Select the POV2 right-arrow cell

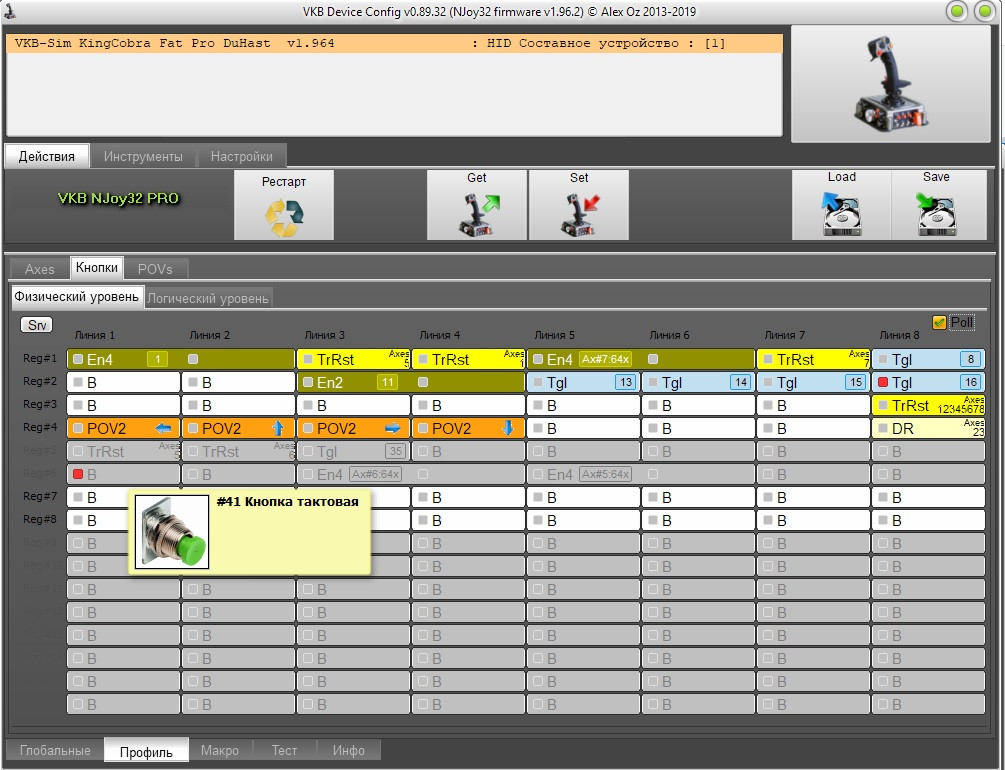click(353, 428)
